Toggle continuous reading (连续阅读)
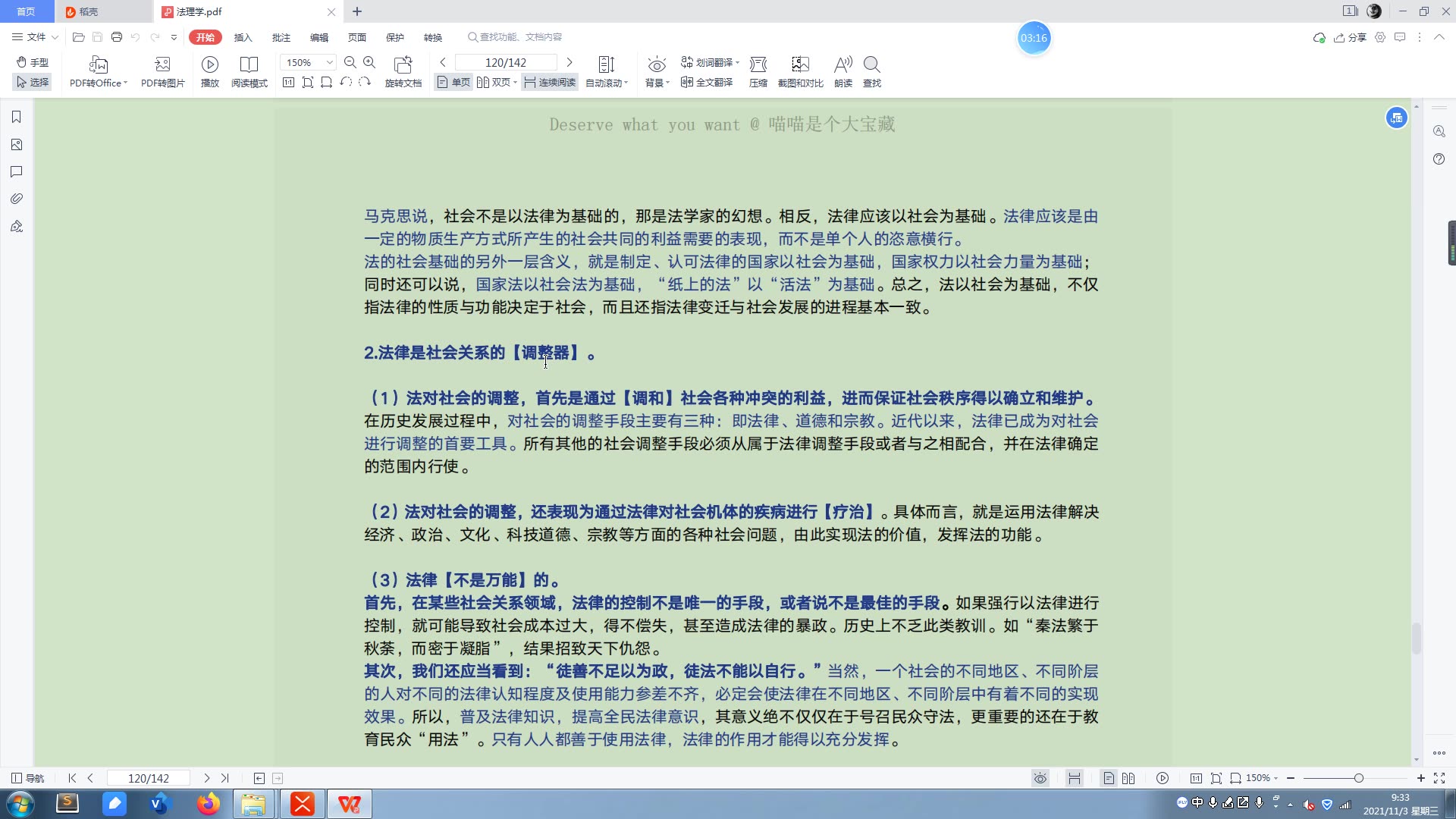This screenshot has width=1456, height=819. tap(550, 82)
